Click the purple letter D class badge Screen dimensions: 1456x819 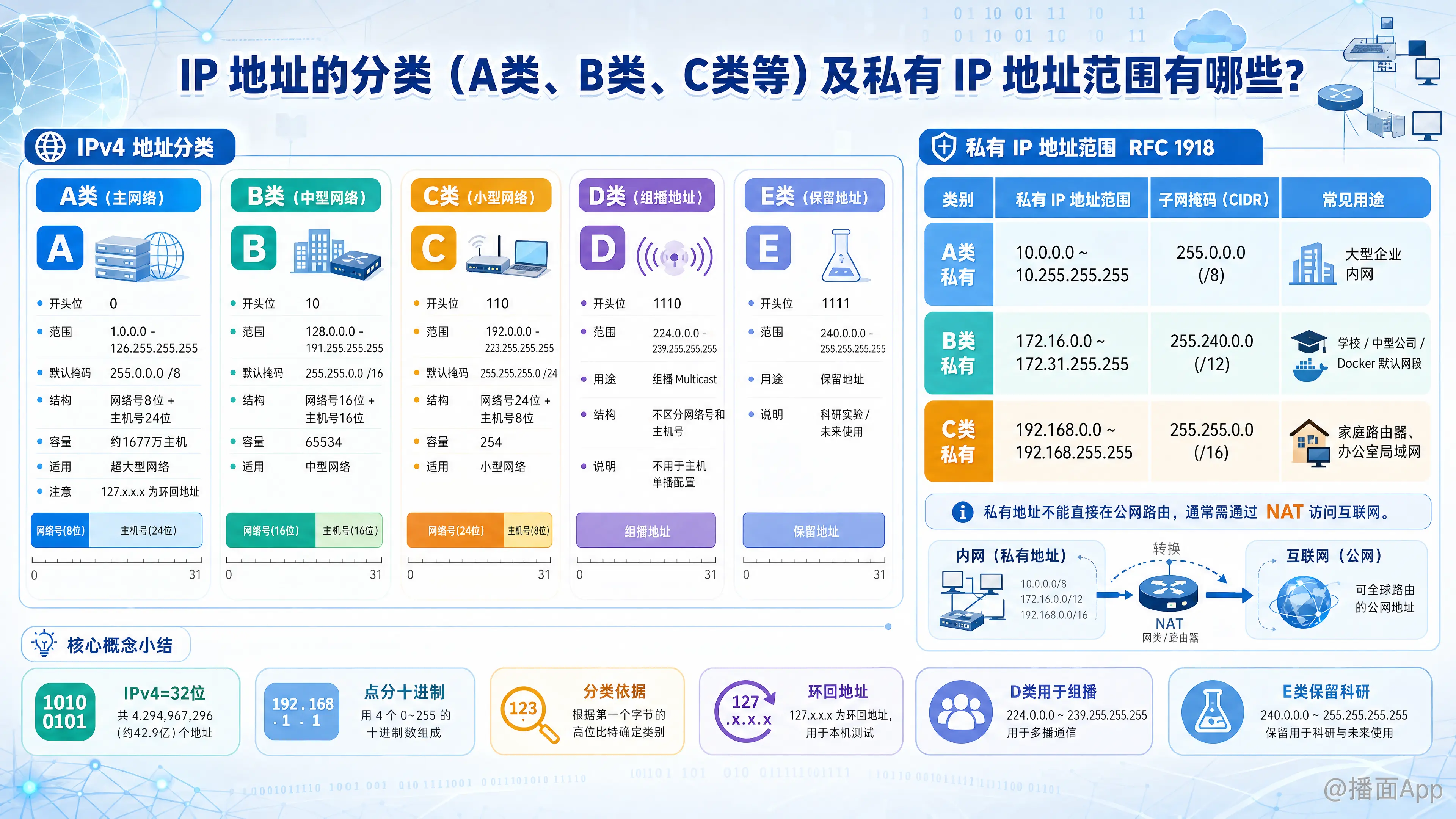tap(602, 248)
